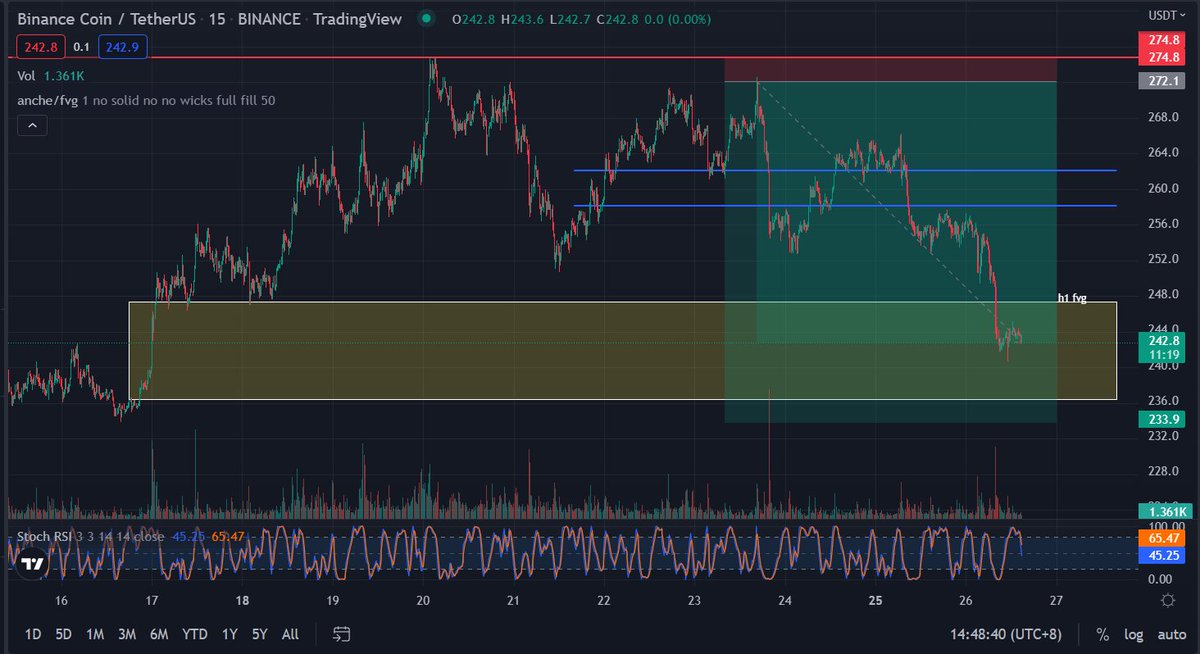Click the H243.6 high value in the header
Viewport: 1200px width, 654px height.
pos(521,19)
